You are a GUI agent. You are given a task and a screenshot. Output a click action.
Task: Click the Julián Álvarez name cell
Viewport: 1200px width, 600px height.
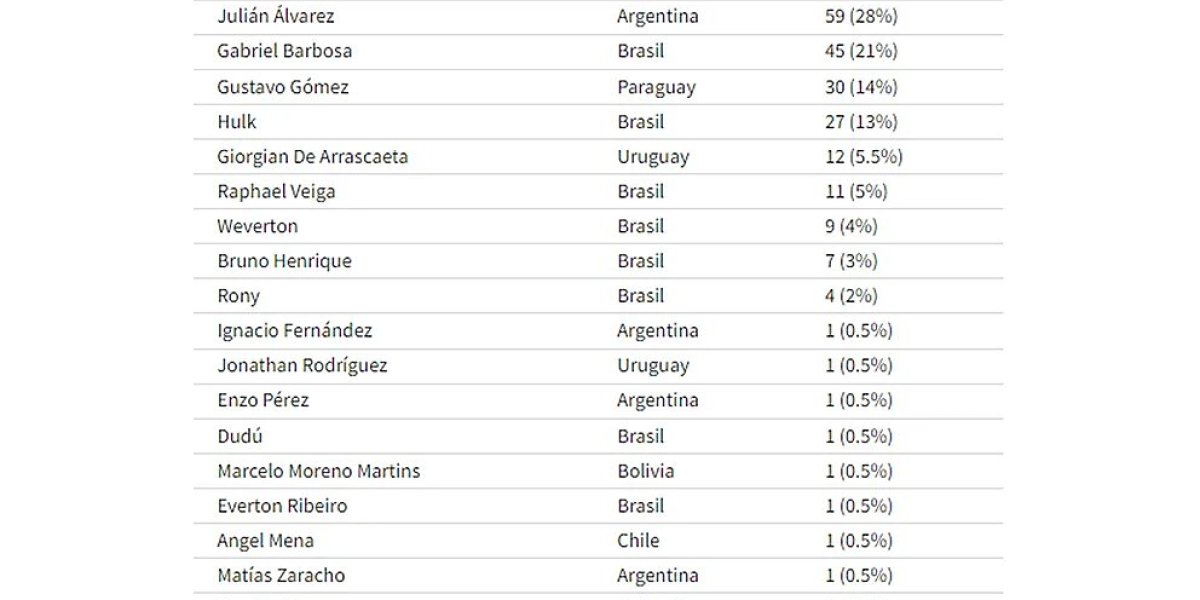276,16
